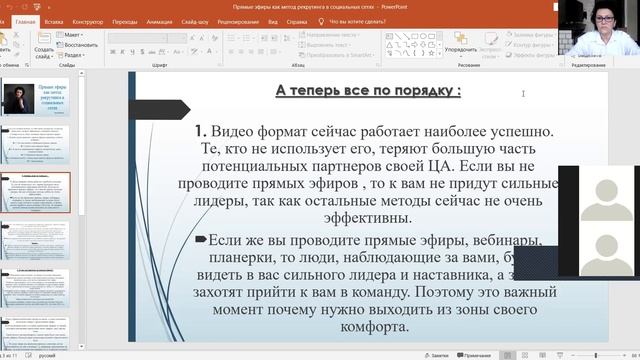640x360 pixels.
Task: Switch to the Вставка tab
Action: 54,22
